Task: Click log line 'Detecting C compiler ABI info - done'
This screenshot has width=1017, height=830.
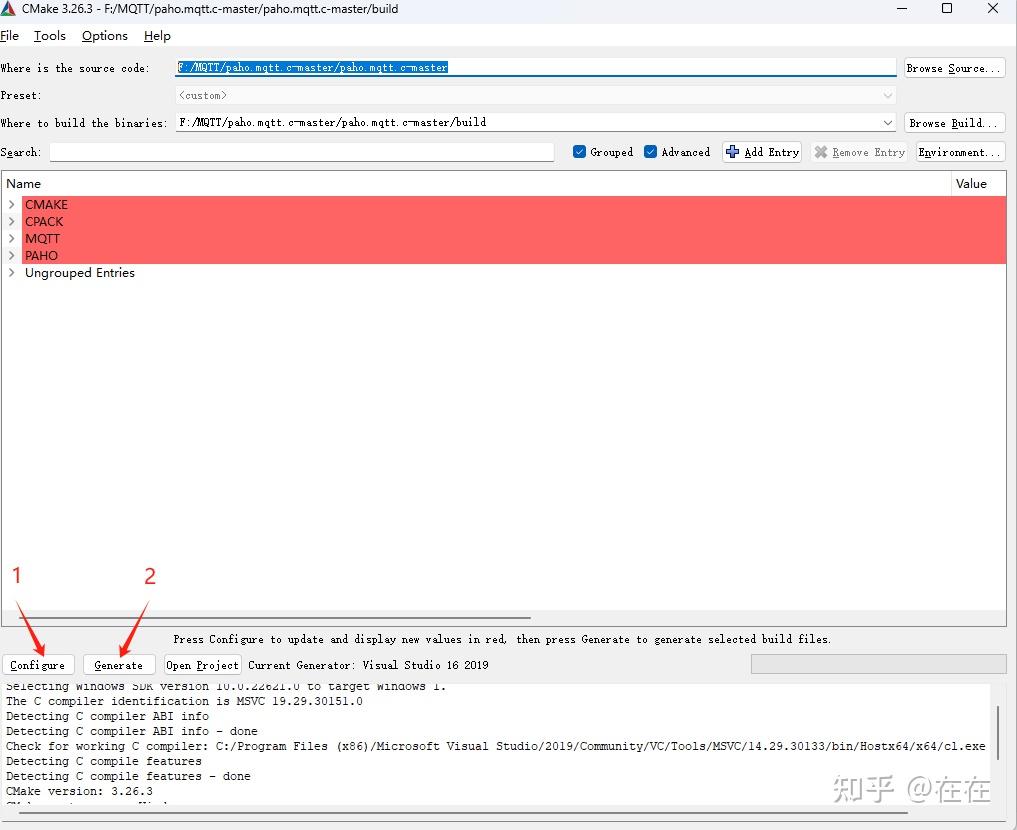Action: [x=132, y=731]
